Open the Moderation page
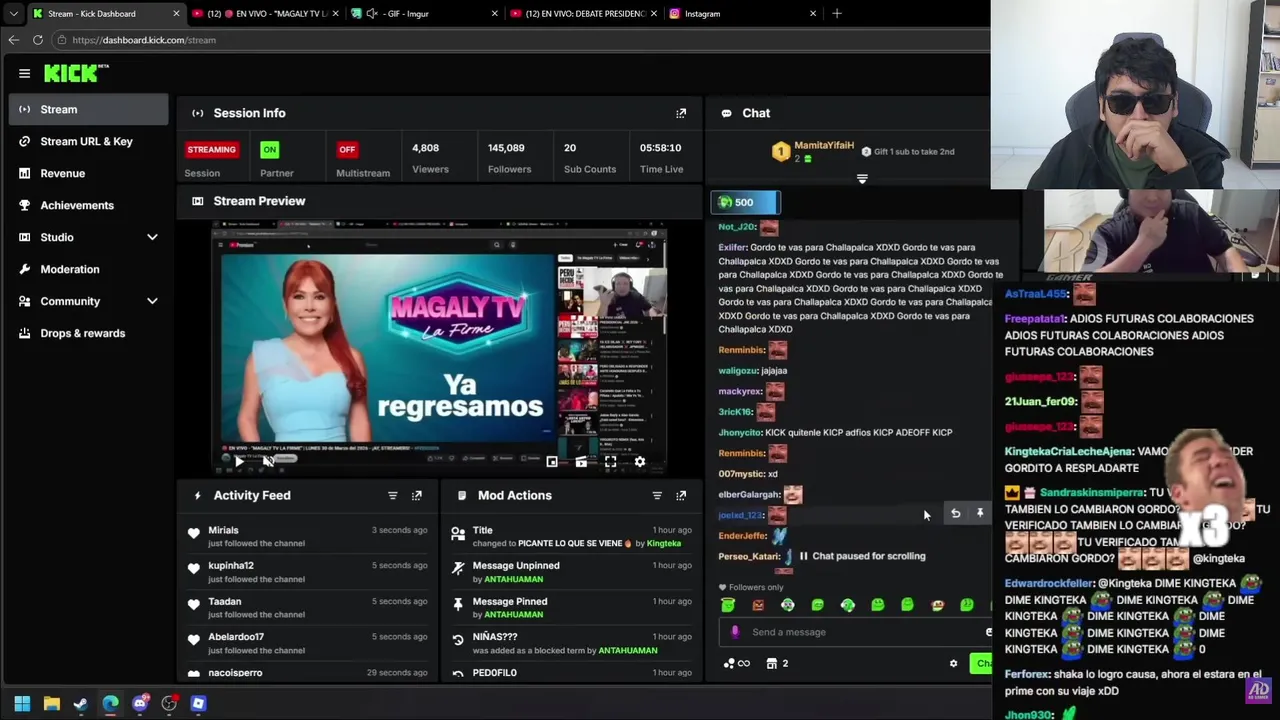The width and height of the screenshot is (1280, 720). (x=89, y=269)
